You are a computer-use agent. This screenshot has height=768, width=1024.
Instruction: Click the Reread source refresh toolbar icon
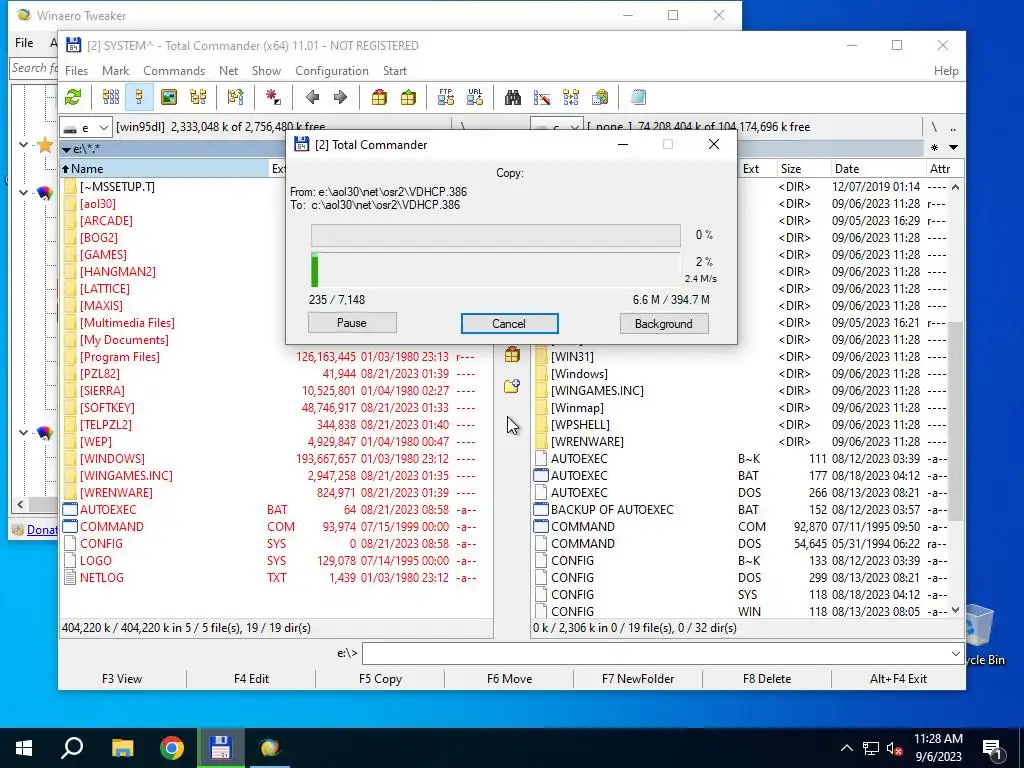coord(73,97)
